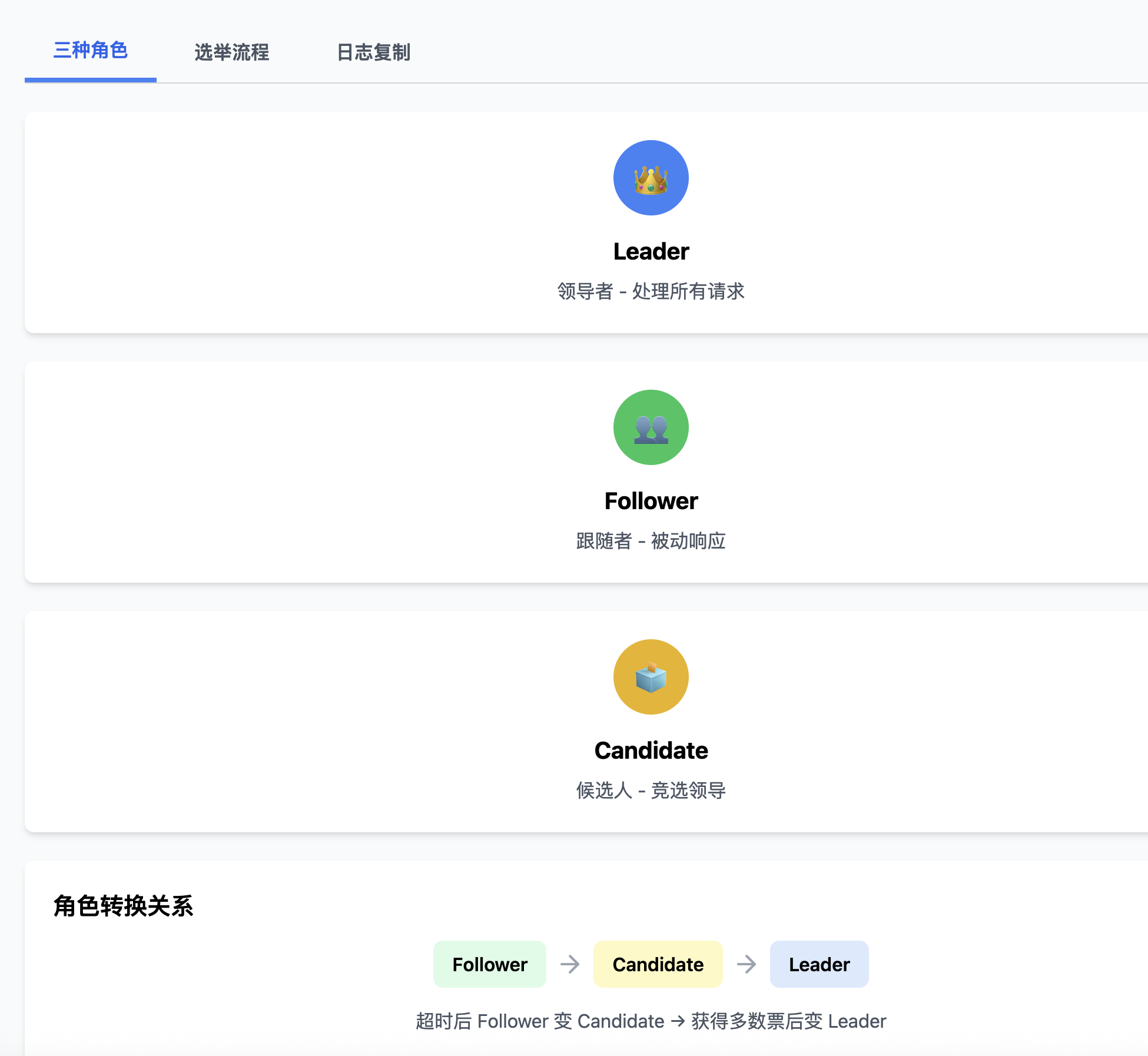Click arrow between Follower and Candidate badges
The height and width of the screenshot is (1056, 1148).
[x=569, y=964]
